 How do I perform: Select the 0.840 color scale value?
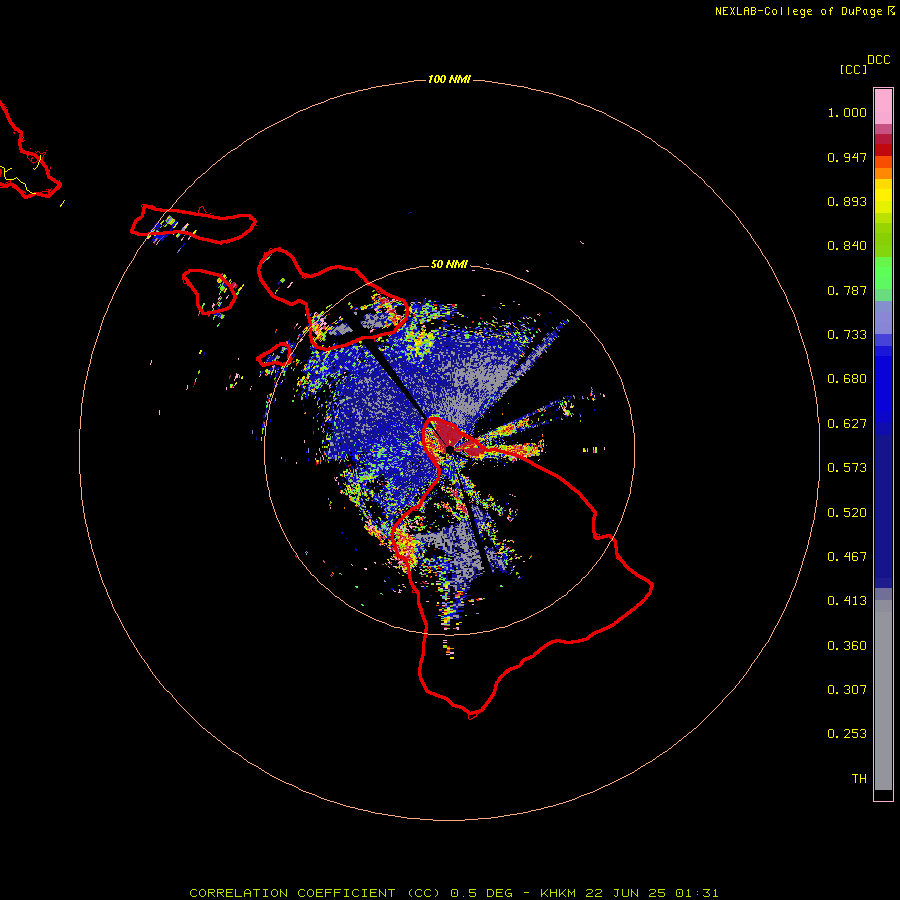pos(847,246)
